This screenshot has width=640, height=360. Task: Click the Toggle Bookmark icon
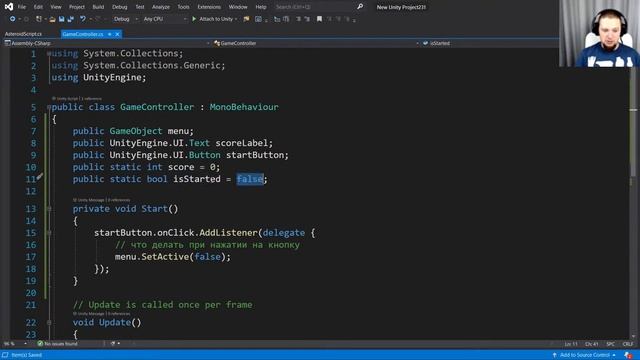point(319,19)
